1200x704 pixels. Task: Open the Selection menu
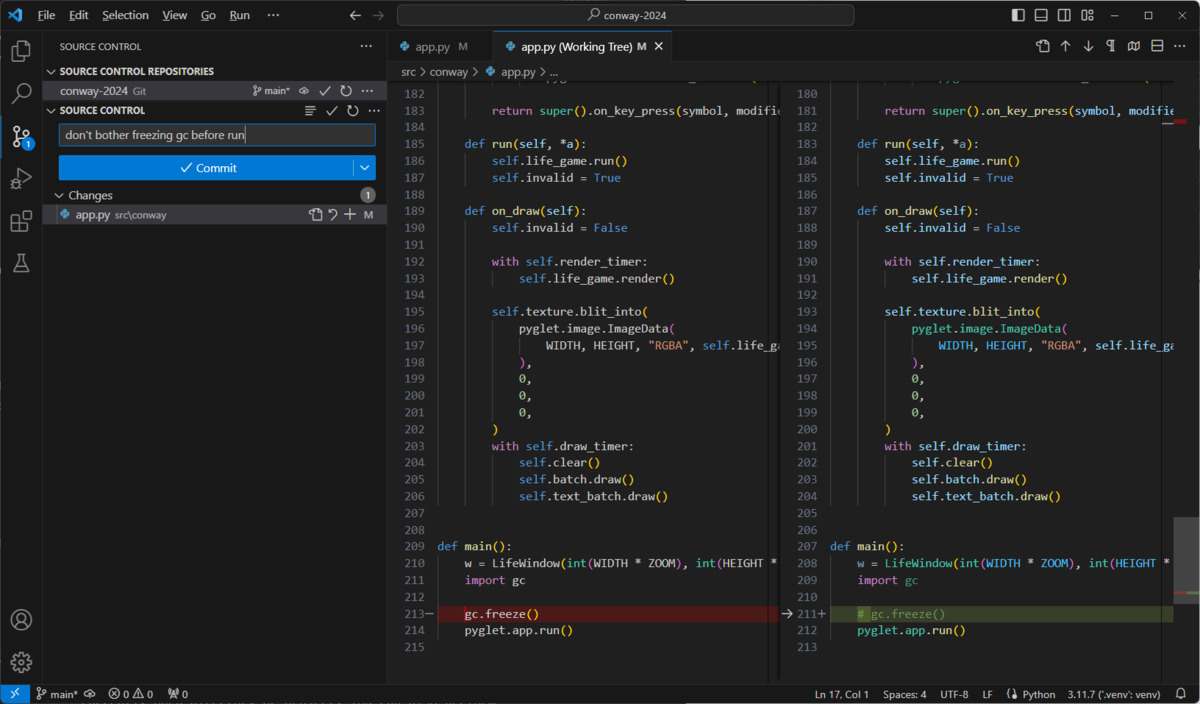125,15
